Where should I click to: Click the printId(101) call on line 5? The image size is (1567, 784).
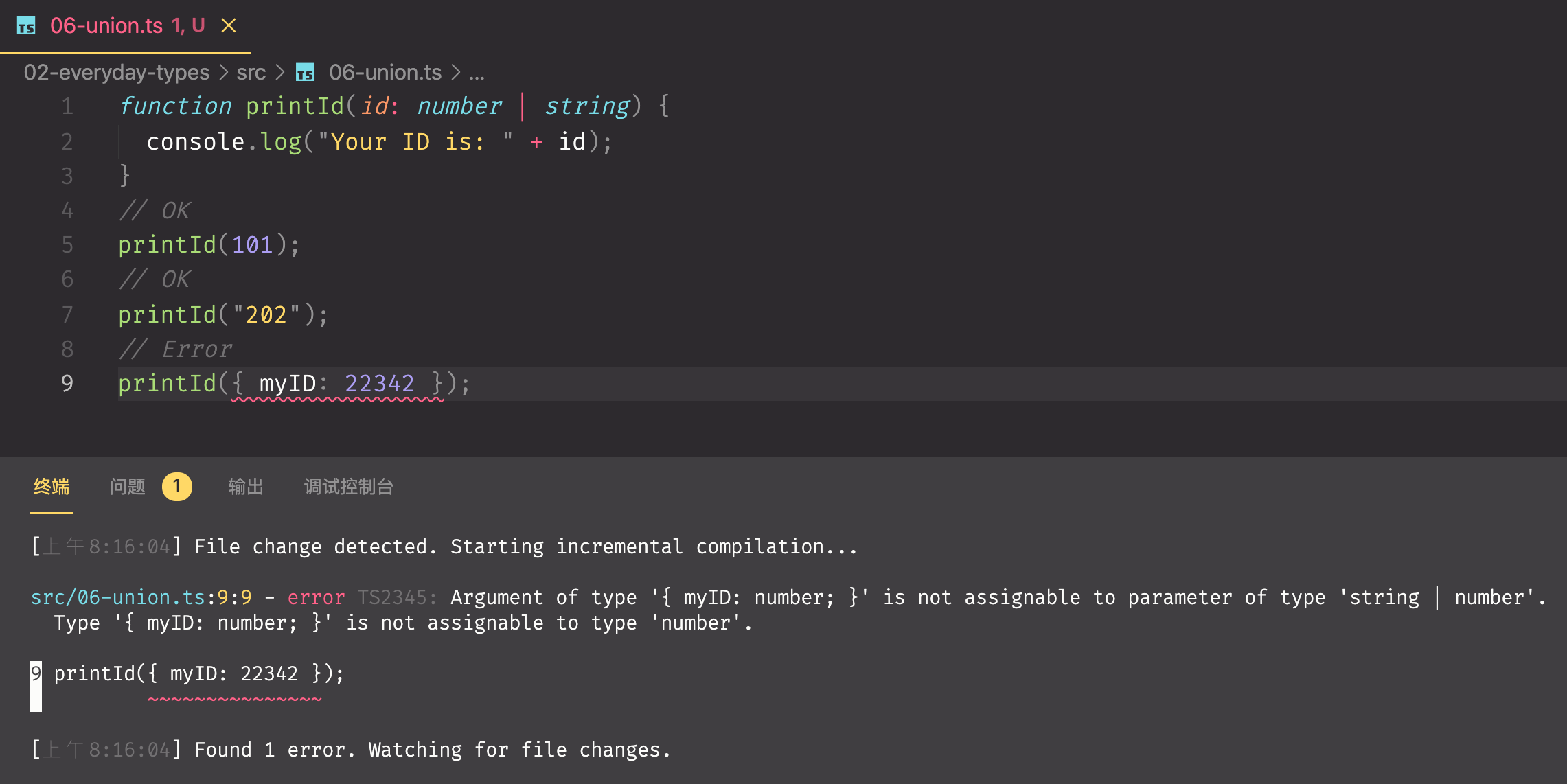209,245
